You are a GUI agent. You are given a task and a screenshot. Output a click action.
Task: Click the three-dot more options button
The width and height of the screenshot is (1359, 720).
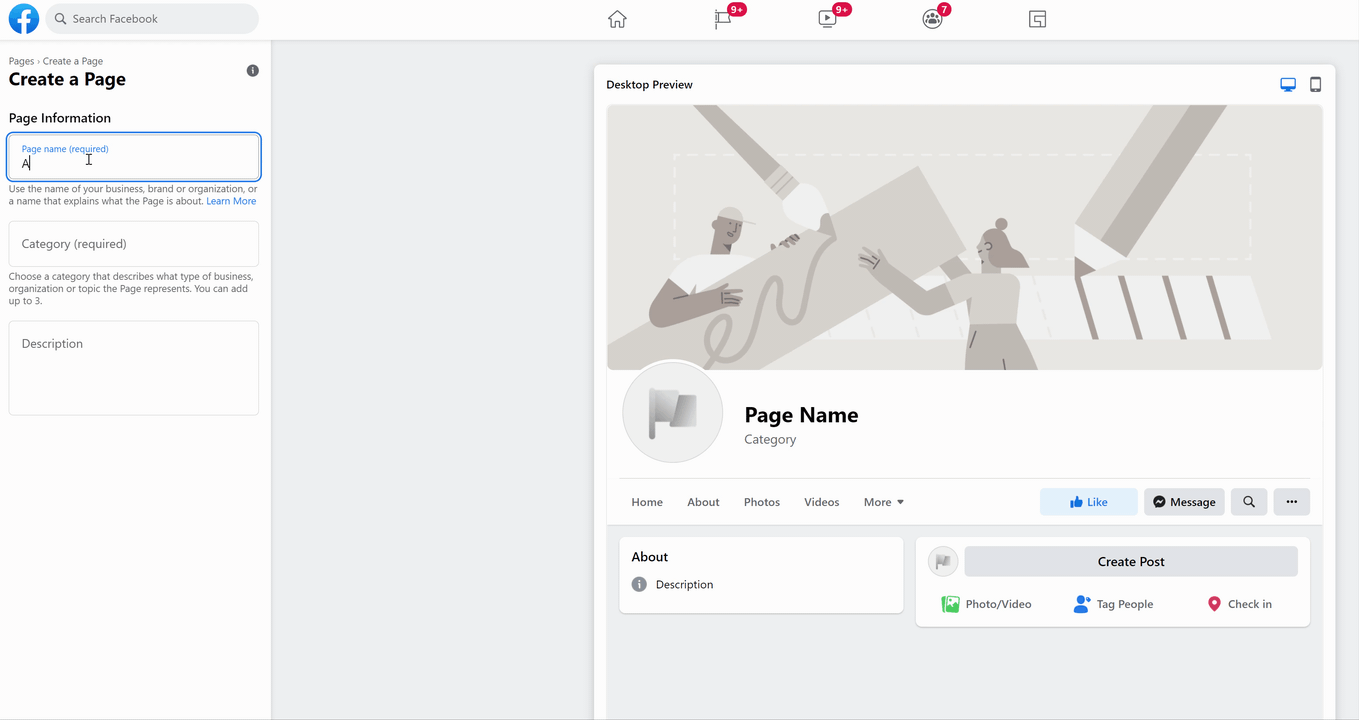pos(1291,501)
